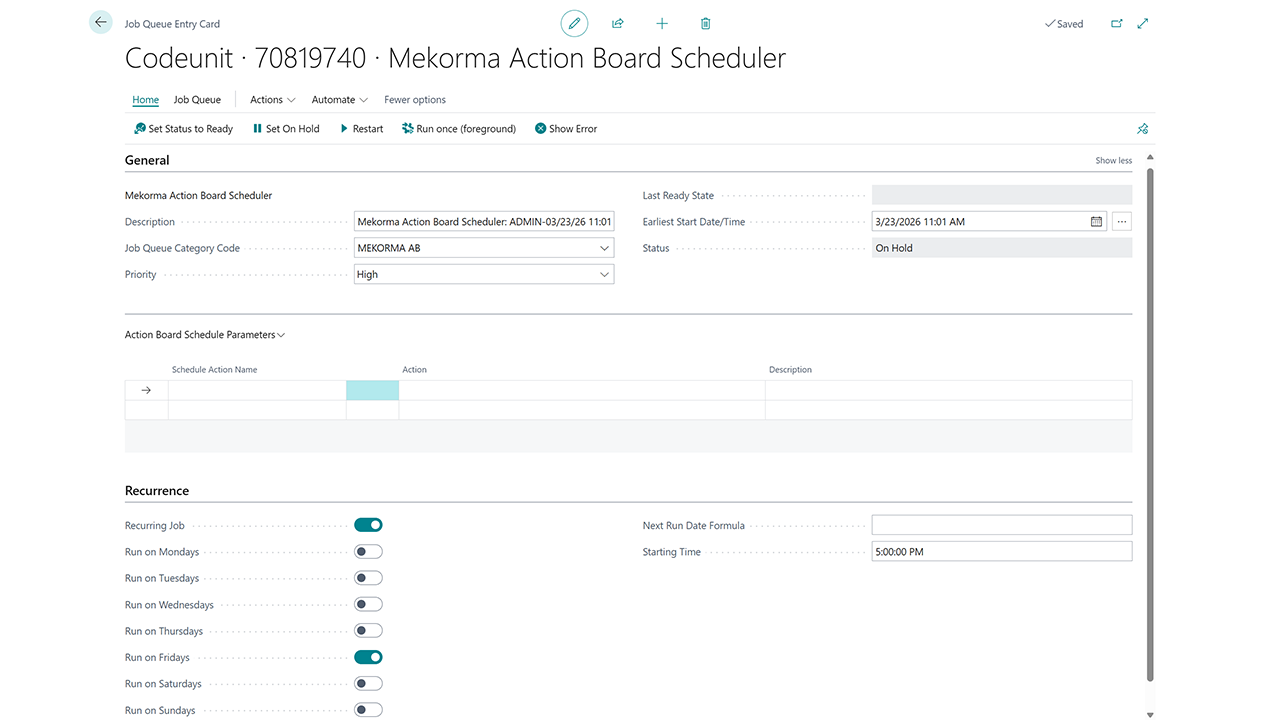Click Set On Hold action
Viewport: 1280px width, 720px height.
click(286, 129)
